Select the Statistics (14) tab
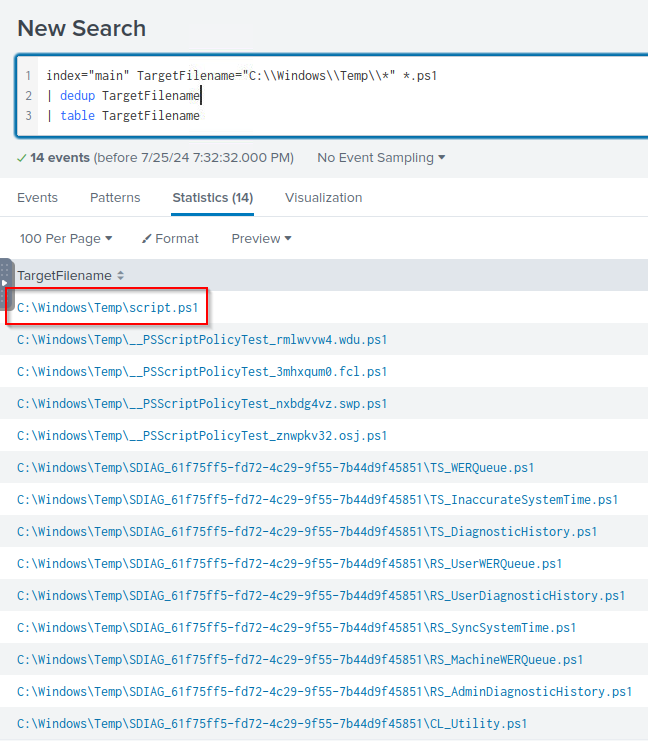The width and height of the screenshot is (648, 742). (x=212, y=198)
